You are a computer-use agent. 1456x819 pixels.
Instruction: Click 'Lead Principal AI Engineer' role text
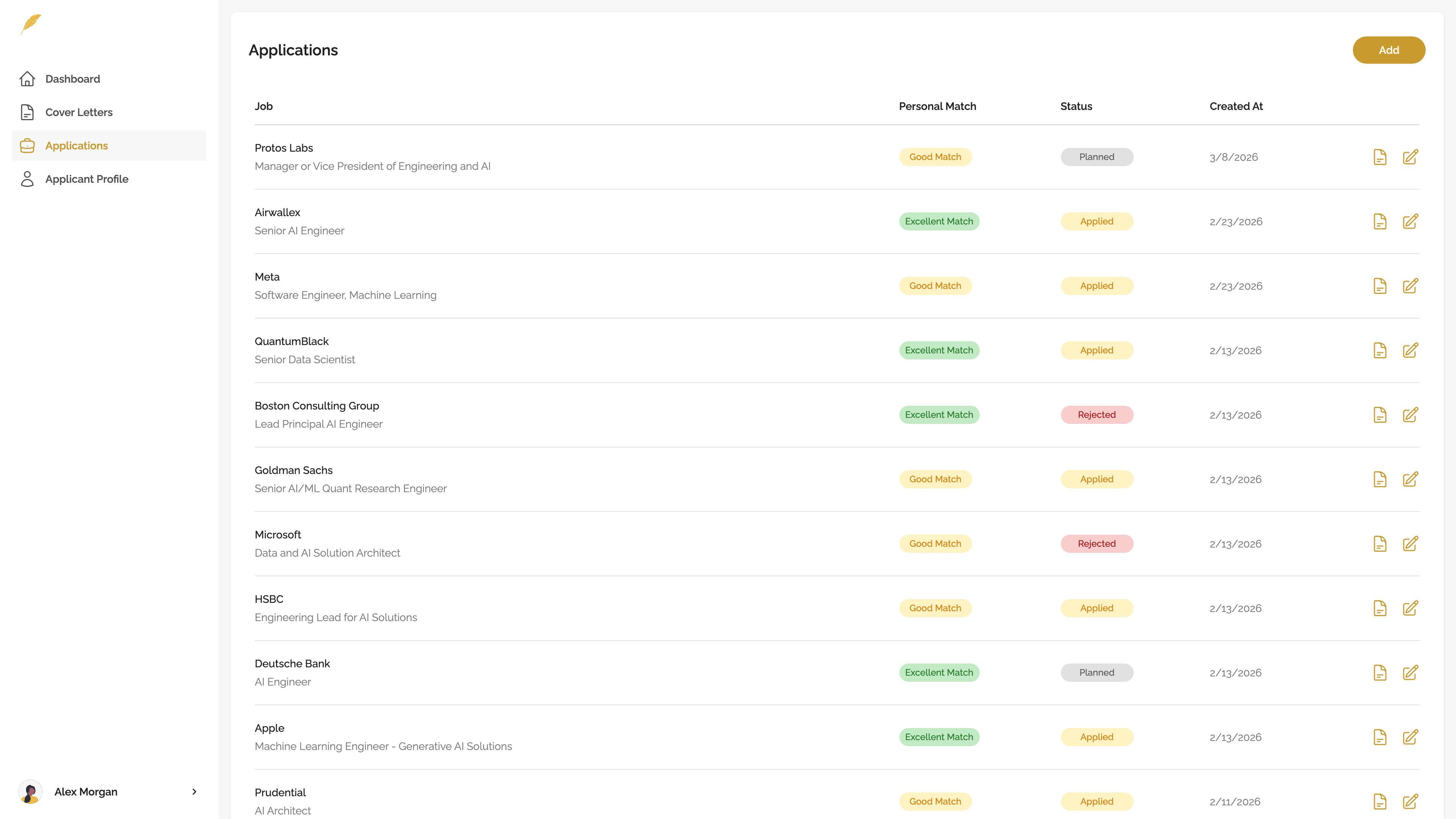click(x=318, y=424)
